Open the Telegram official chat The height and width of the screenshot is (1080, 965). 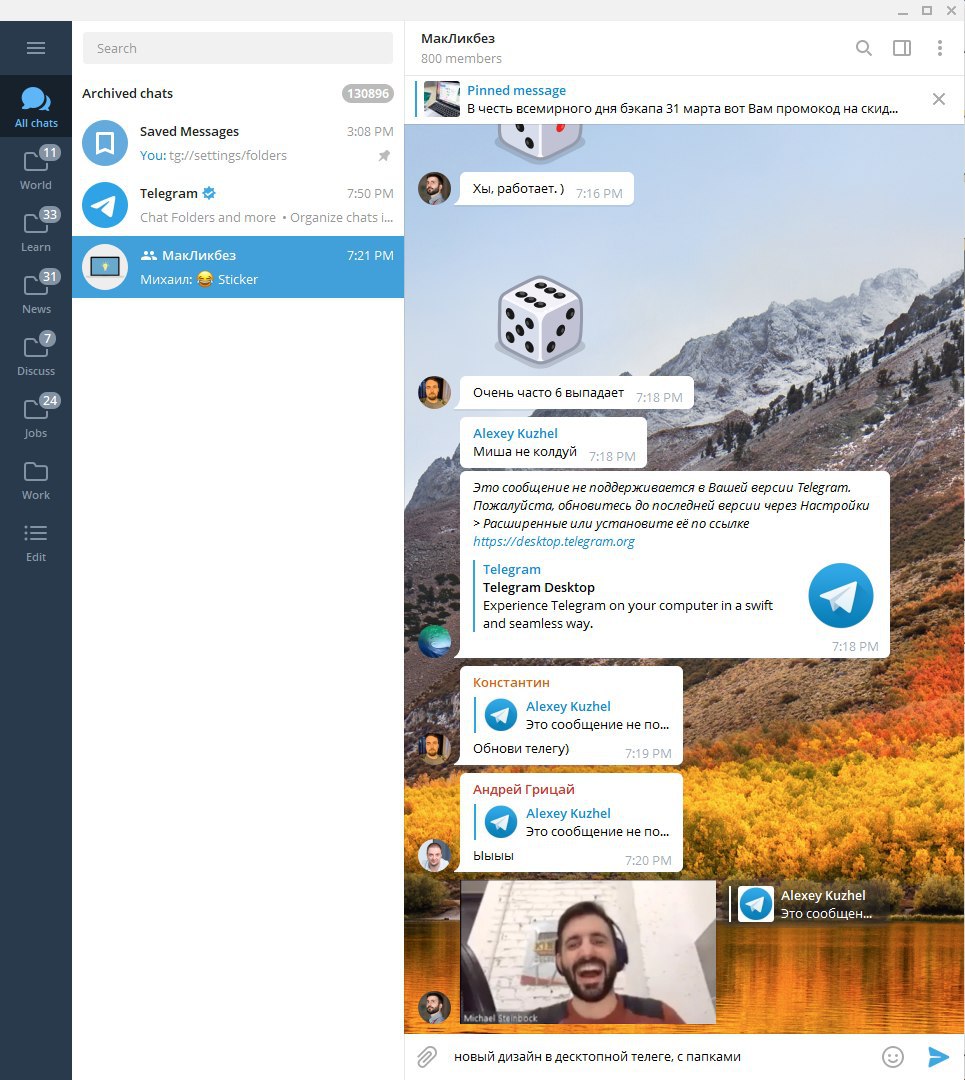tap(238, 205)
